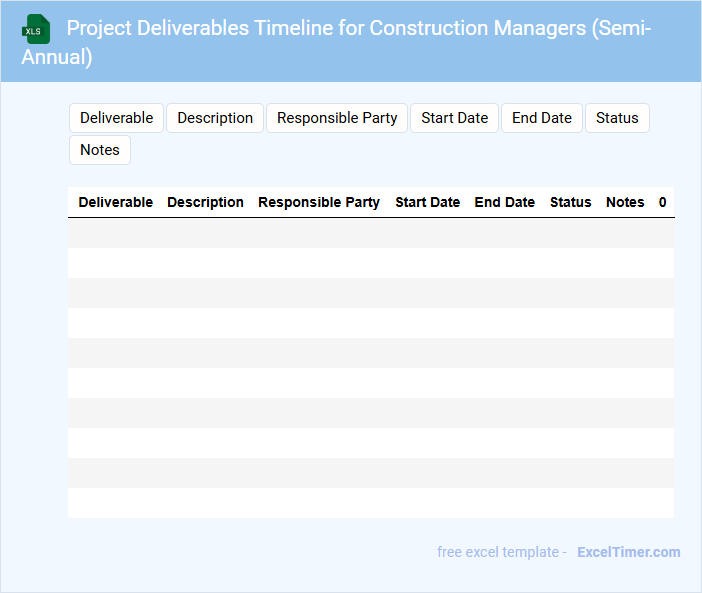The image size is (702, 593).
Task: Click the Notes table column header
Action: point(625,202)
